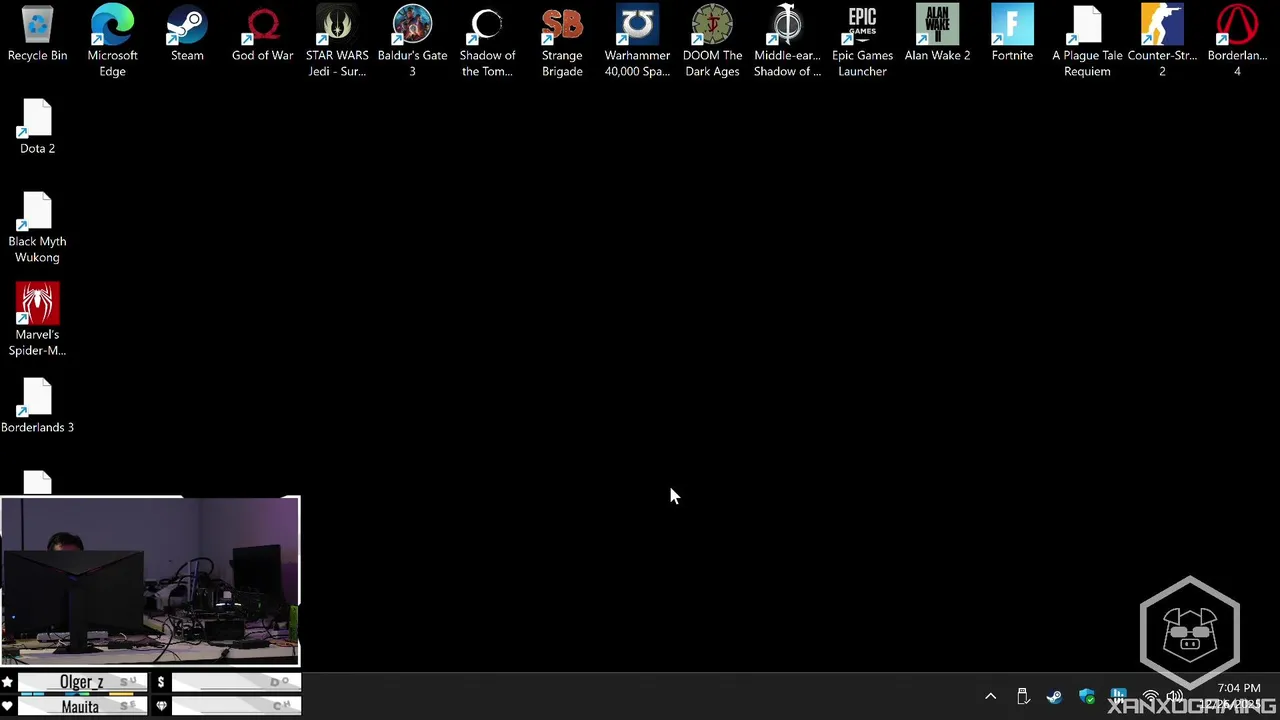Select the Middle-earth Shadow of icon
The height and width of the screenshot is (720, 1280).
coord(787,40)
